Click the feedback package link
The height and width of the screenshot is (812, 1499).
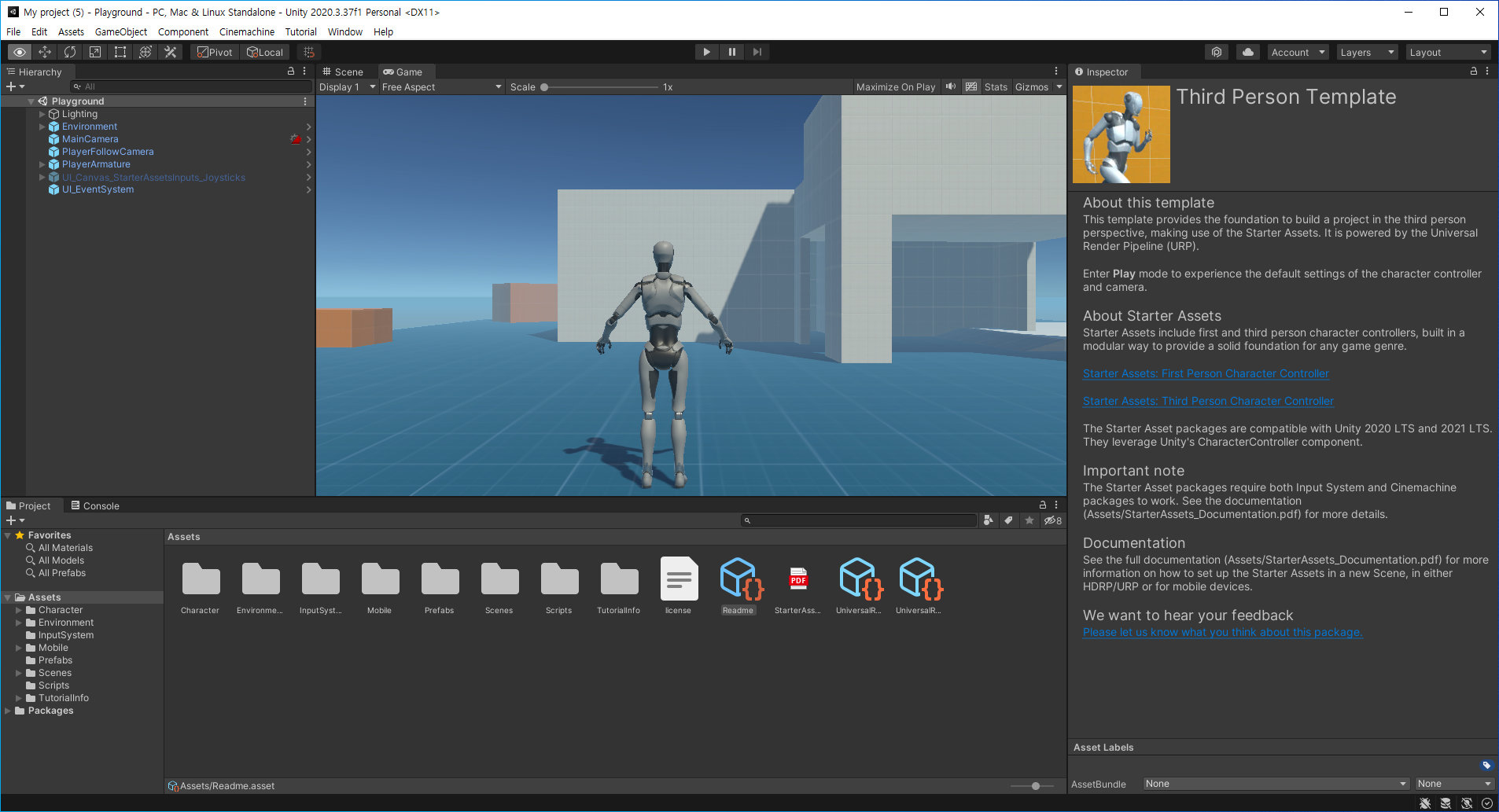(x=1222, y=632)
